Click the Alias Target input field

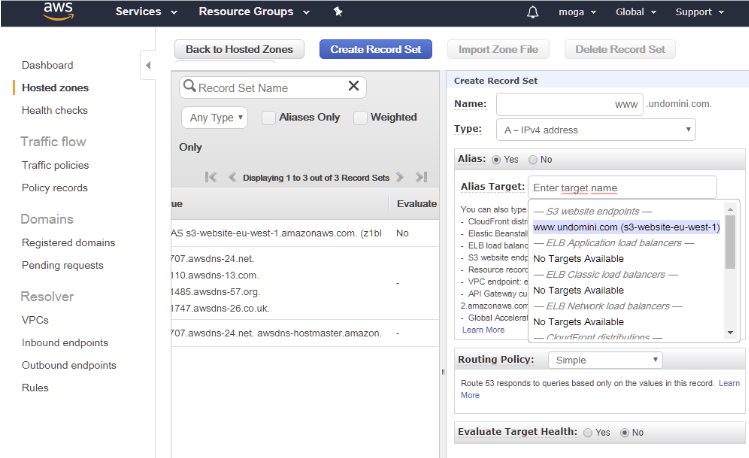pyautogui.click(x=622, y=188)
